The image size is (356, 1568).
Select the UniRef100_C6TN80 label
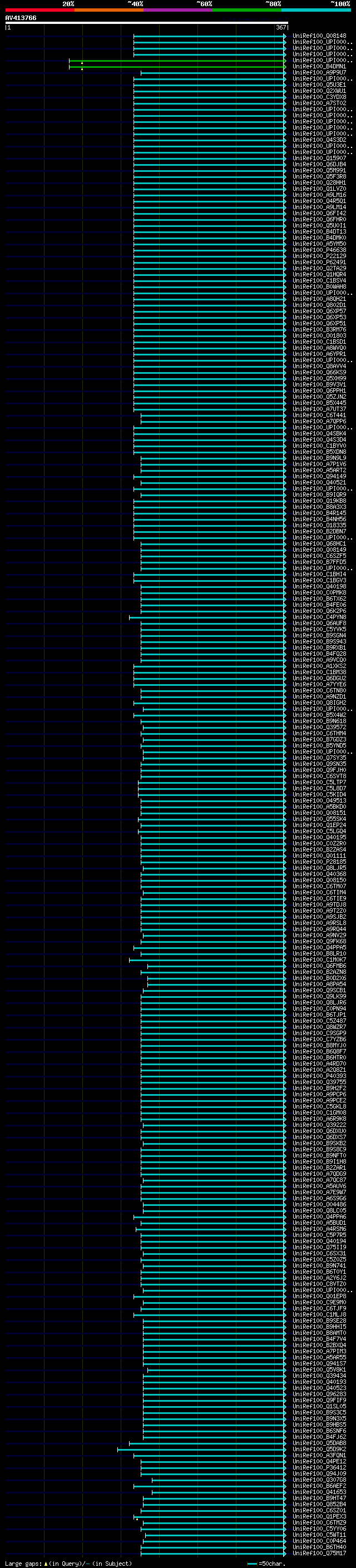pos(319,691)
